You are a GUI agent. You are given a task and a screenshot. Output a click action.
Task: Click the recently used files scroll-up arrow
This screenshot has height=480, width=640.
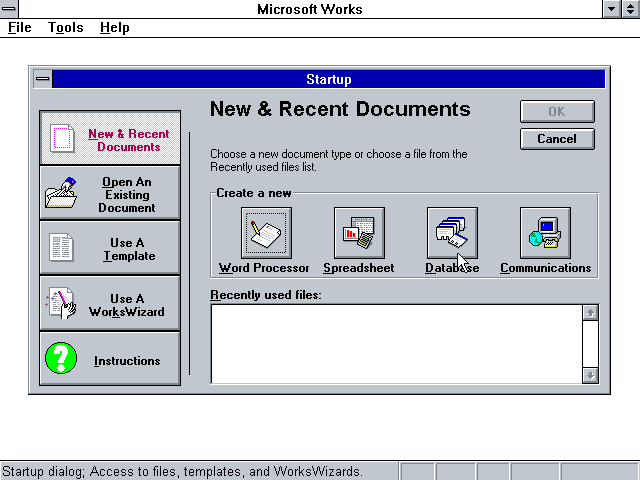click(x=591, y=313)
